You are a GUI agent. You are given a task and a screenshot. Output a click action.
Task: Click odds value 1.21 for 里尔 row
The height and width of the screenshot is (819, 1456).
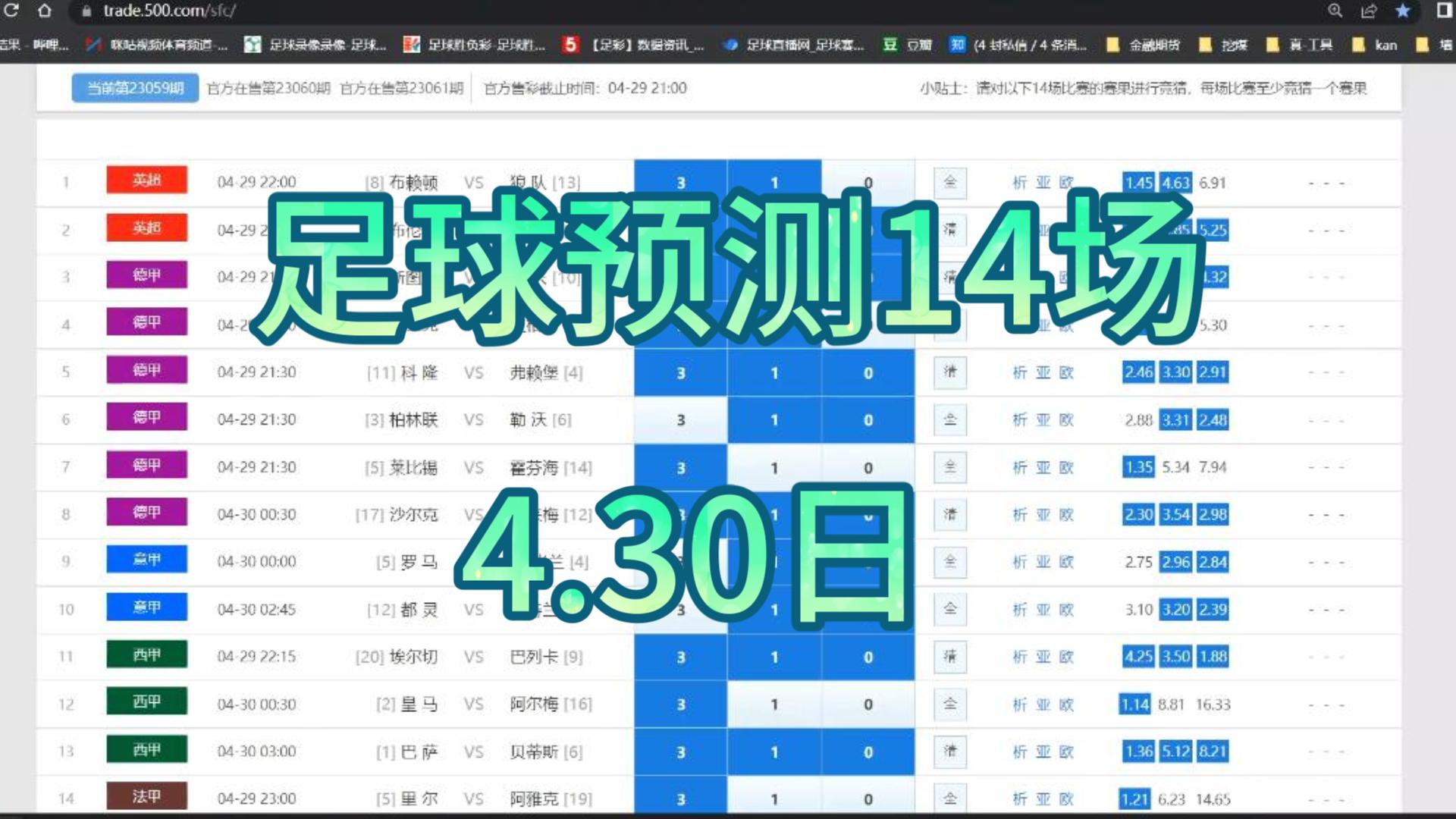coord(1135,799)
